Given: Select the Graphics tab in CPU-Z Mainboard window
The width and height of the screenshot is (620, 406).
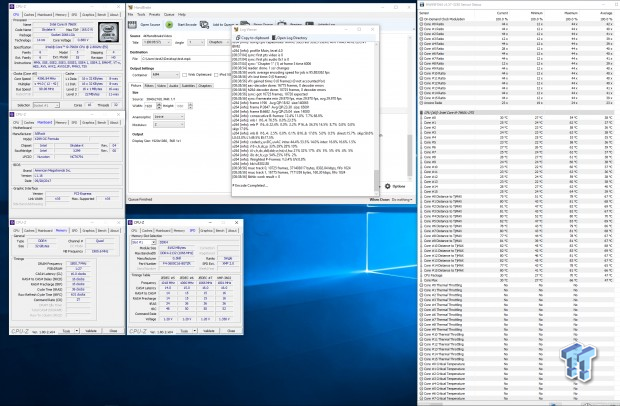Looking at the screenshot, I should coord(88,123).
